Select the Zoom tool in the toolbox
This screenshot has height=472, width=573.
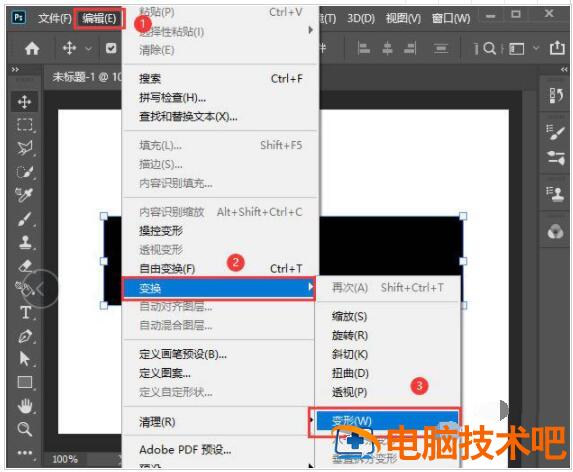[x=24, y=429]
